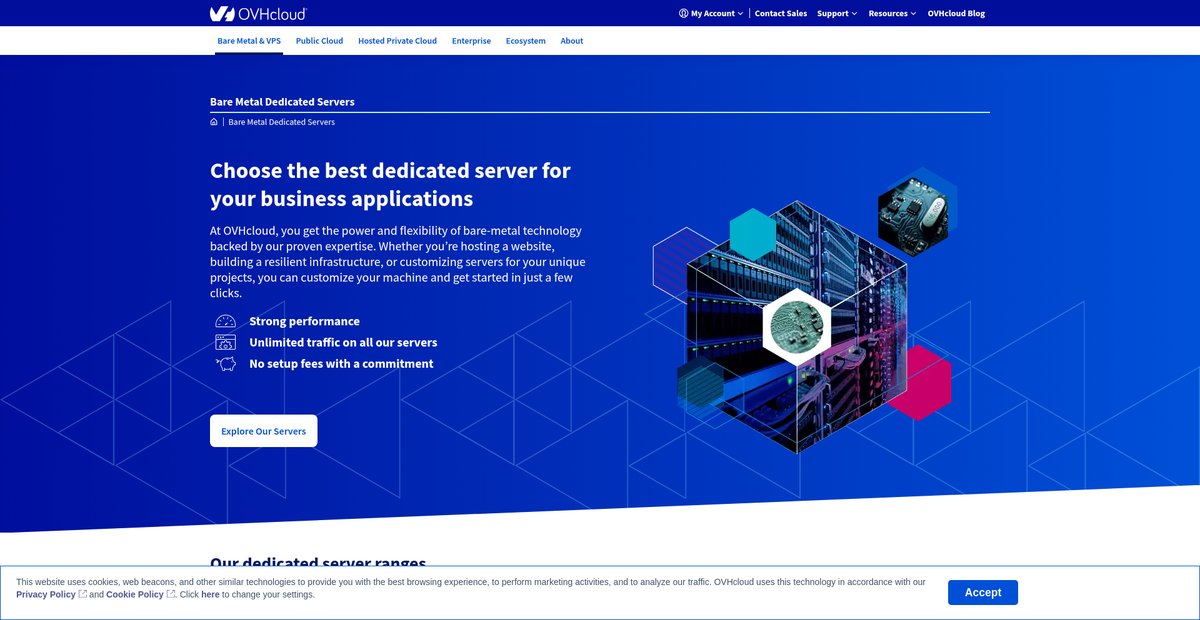Click the Cookie Policy external link icon
1200x620 pixels.
click(171, 594)
